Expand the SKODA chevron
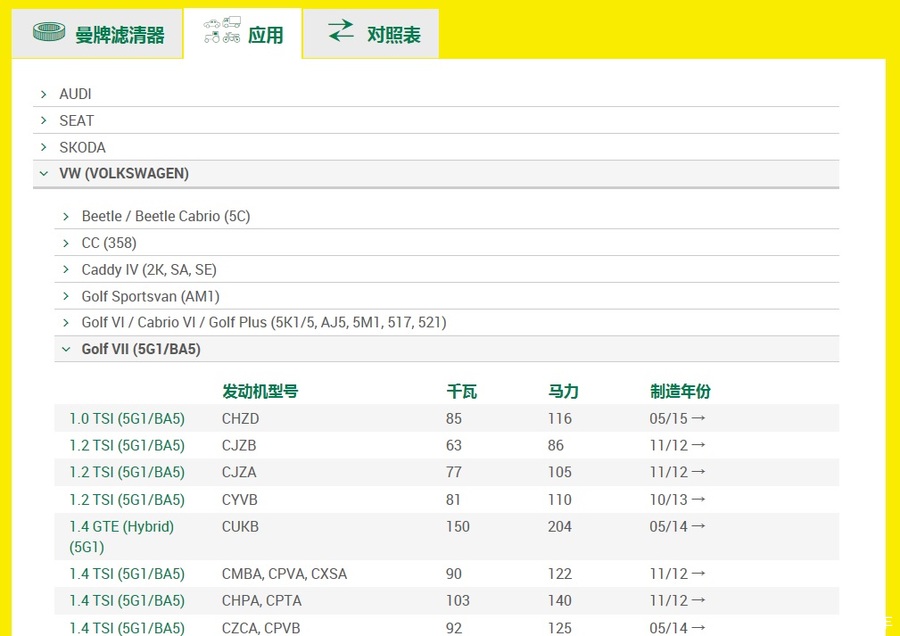 pos(44,148)
